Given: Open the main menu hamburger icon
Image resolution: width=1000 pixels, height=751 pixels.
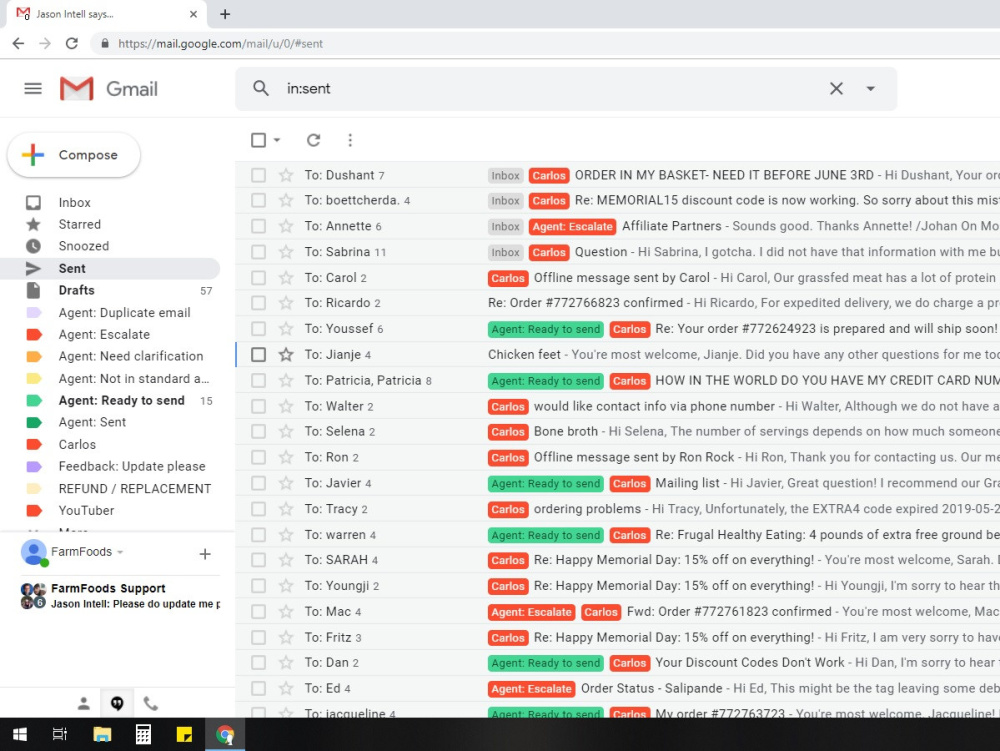Looking at the screenshot, I should coord(33,89).
